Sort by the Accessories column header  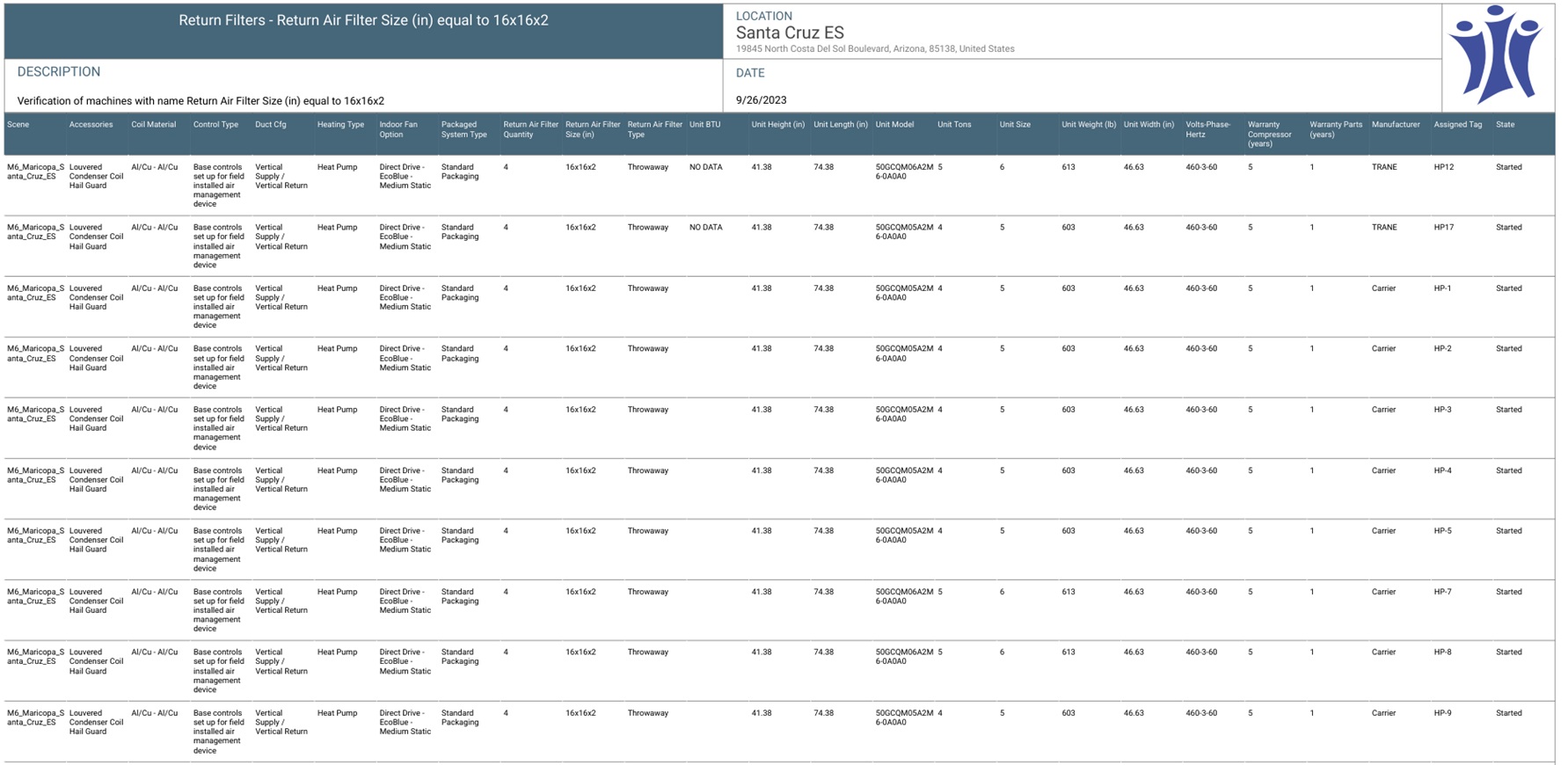coord(91,125)
